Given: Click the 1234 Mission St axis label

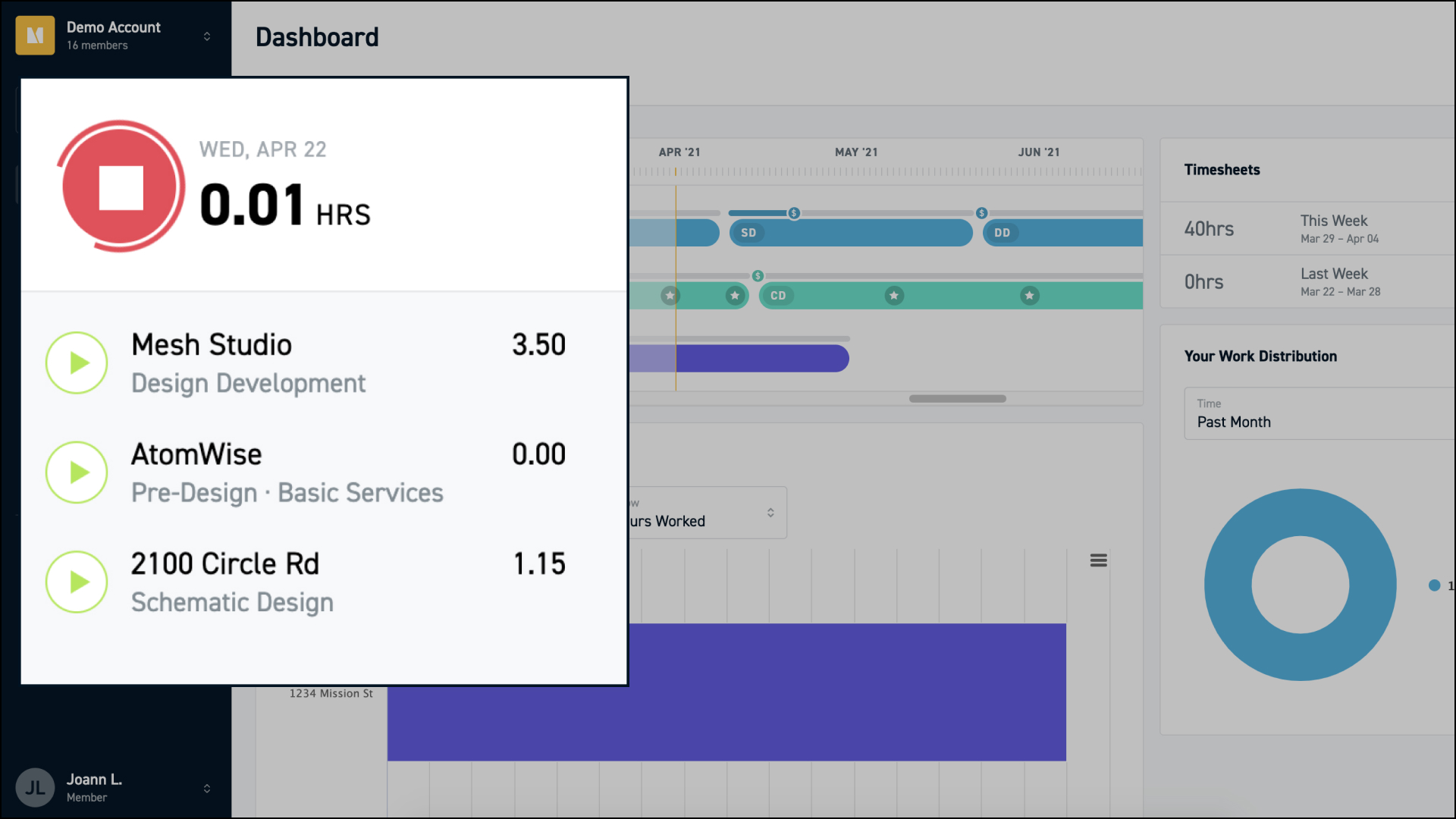Looking at the screenshot, I should tap(331, 693).
